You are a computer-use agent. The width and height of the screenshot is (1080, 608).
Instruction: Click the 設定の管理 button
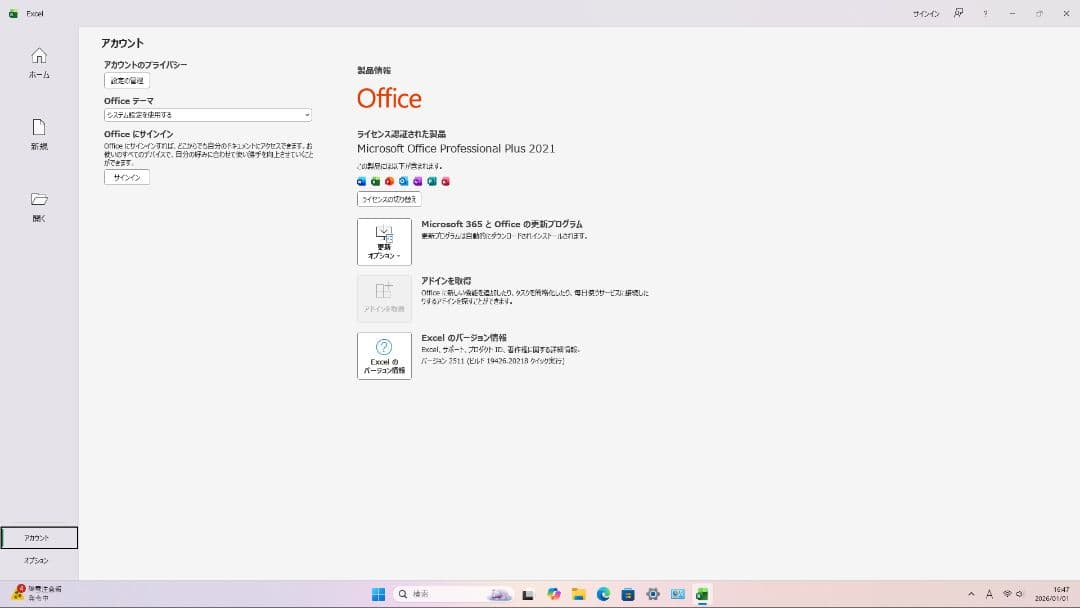[126, 80]
